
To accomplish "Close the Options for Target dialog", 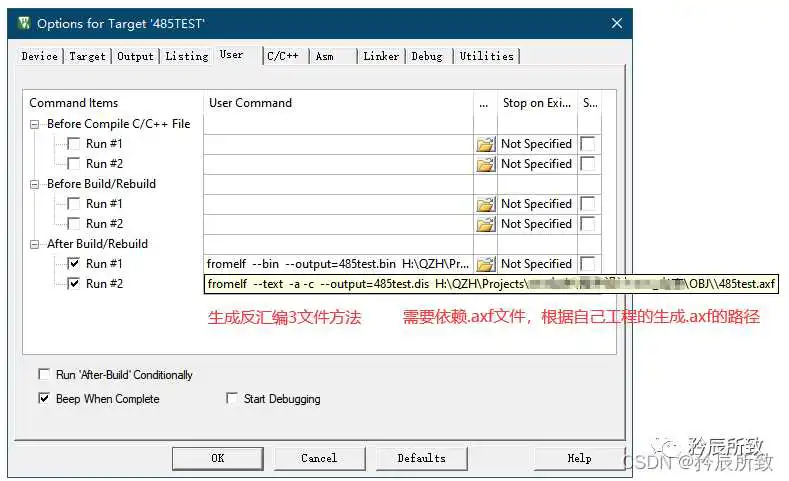I will point(615,23).
